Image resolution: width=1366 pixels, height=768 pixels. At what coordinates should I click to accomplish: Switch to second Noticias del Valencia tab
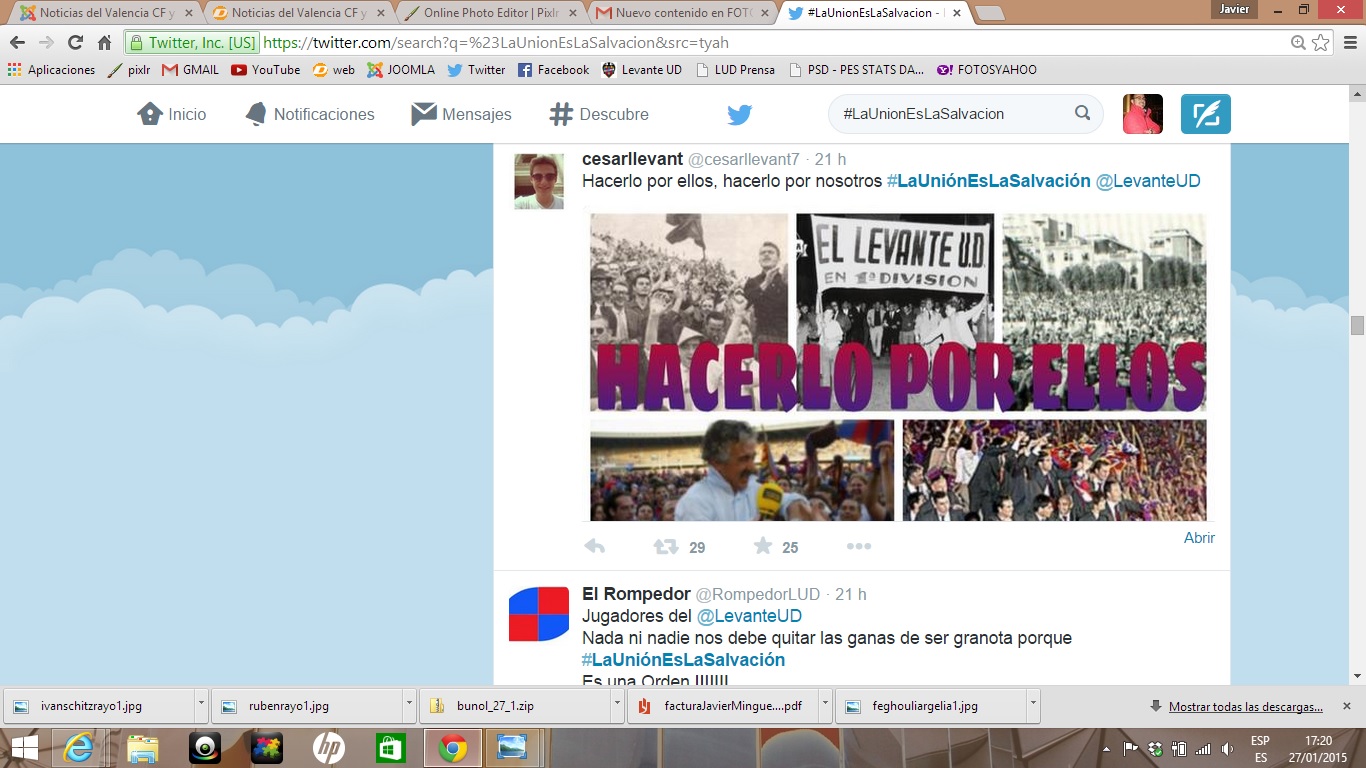pos(294,13)
